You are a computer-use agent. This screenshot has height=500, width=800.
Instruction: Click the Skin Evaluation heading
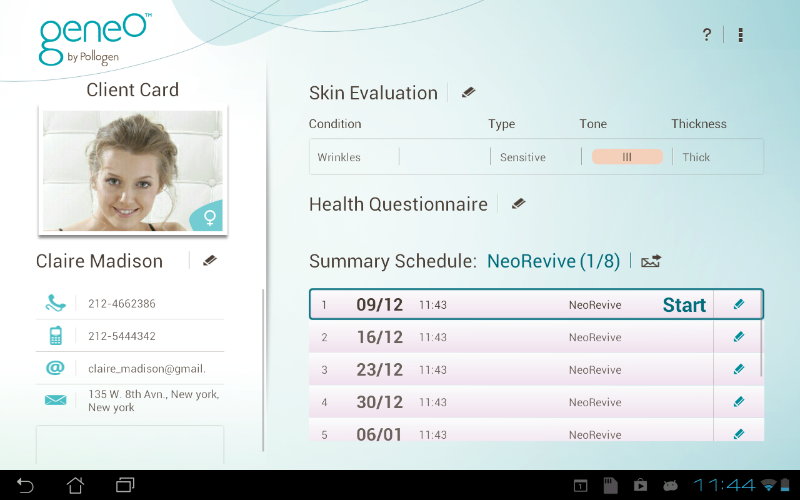(373, 93)
